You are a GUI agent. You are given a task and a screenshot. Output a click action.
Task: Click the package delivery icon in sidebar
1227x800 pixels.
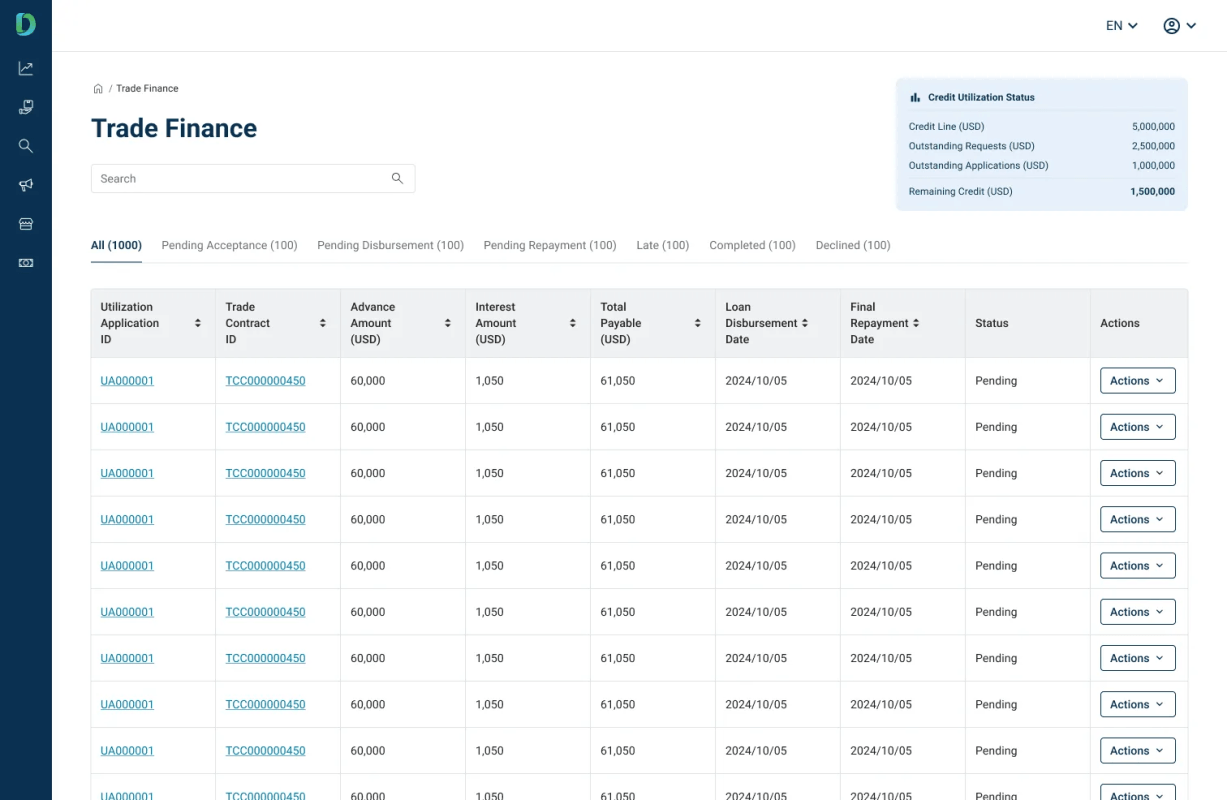[x=26, y=107]
